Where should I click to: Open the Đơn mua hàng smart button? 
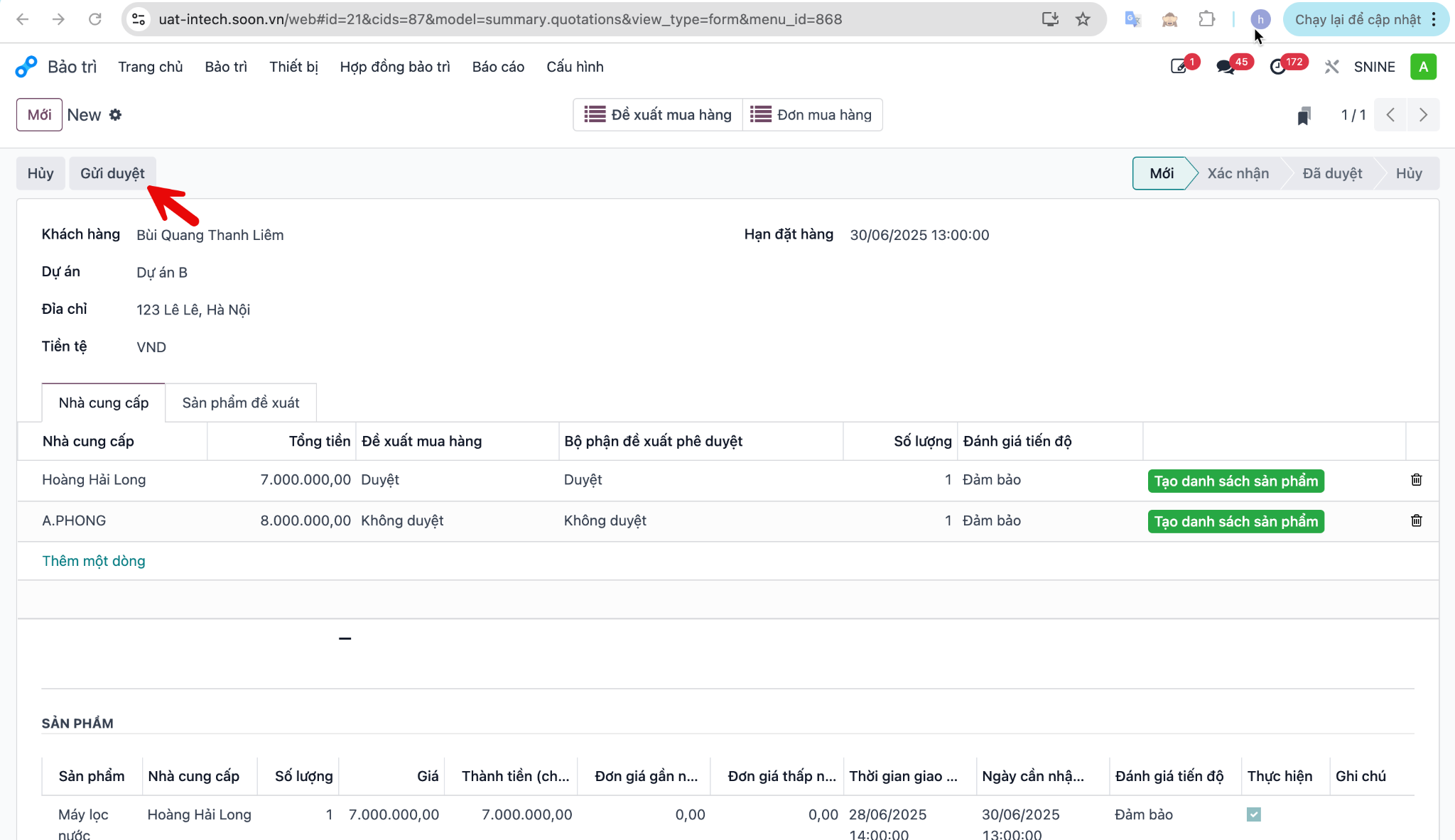coord(813,115)
